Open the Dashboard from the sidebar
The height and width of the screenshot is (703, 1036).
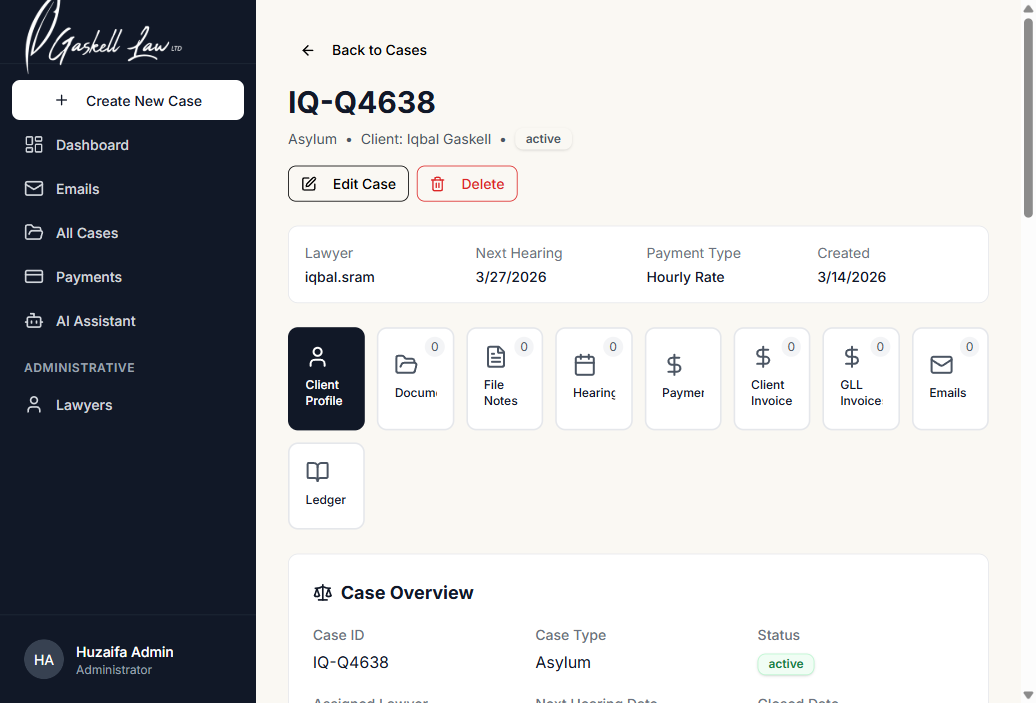tap(92, 145)
